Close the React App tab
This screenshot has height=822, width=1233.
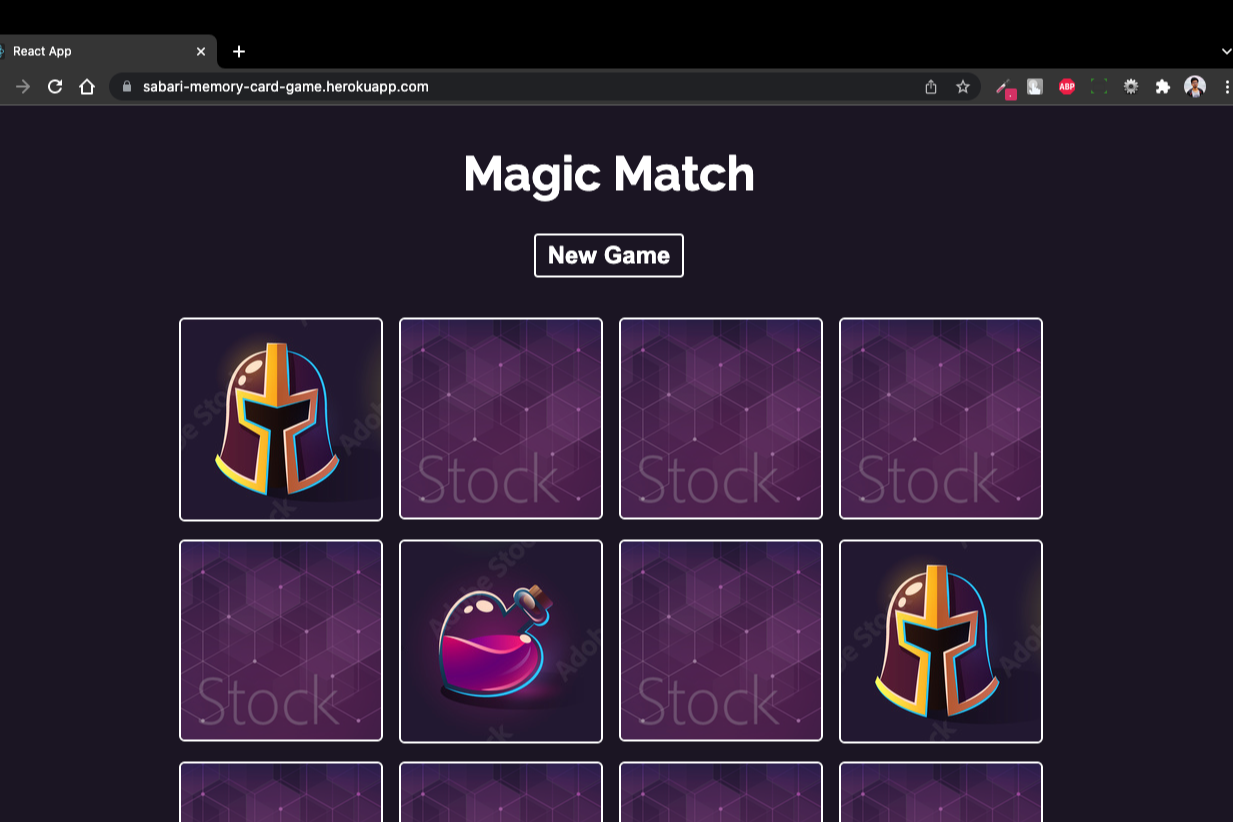200,51
